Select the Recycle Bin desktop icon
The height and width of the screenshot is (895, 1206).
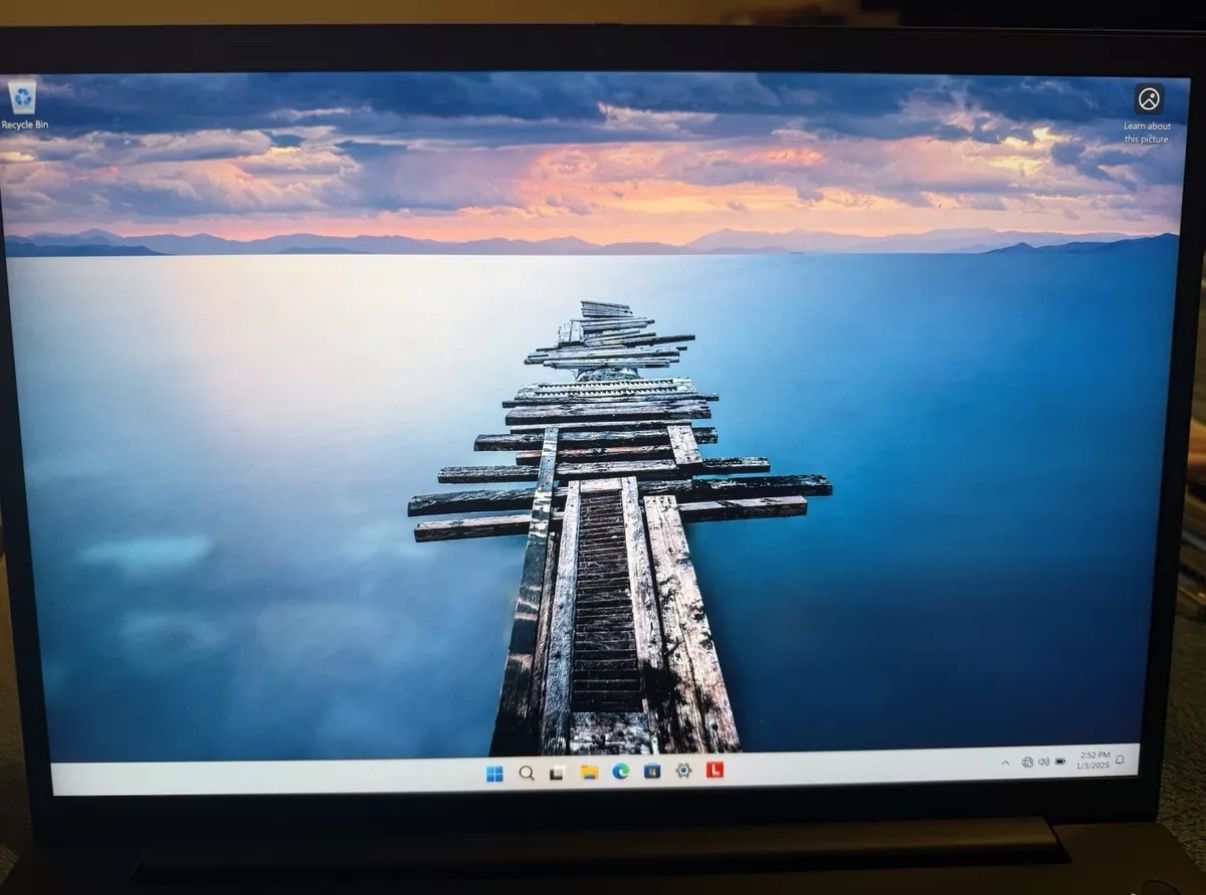(x=22, y=99)
